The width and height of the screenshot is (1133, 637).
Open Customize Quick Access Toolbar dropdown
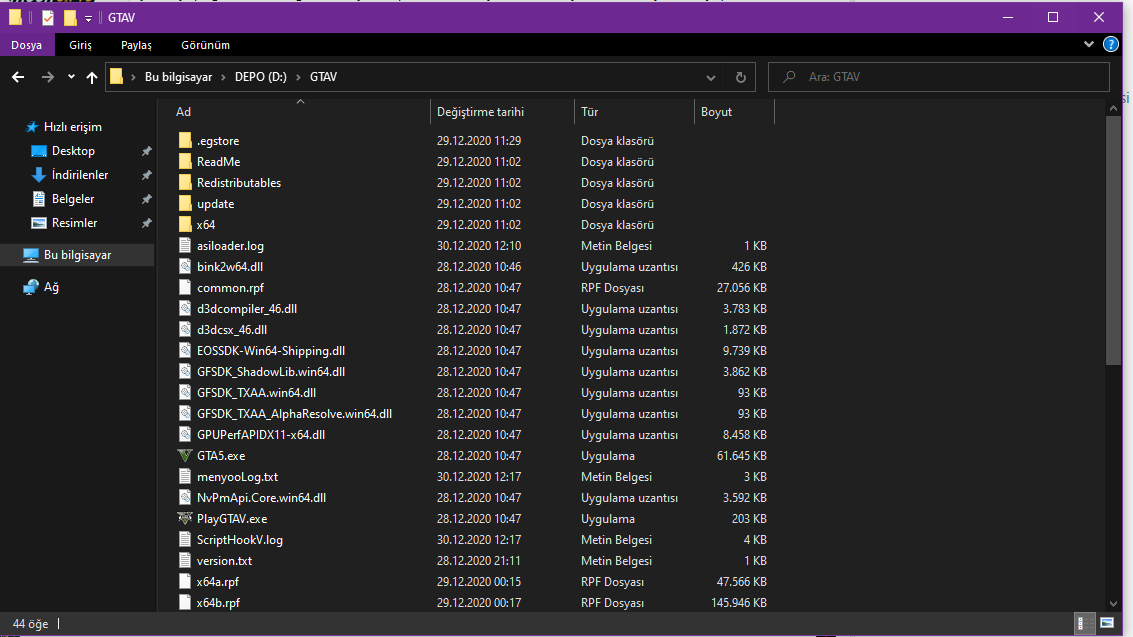(88, 18)
